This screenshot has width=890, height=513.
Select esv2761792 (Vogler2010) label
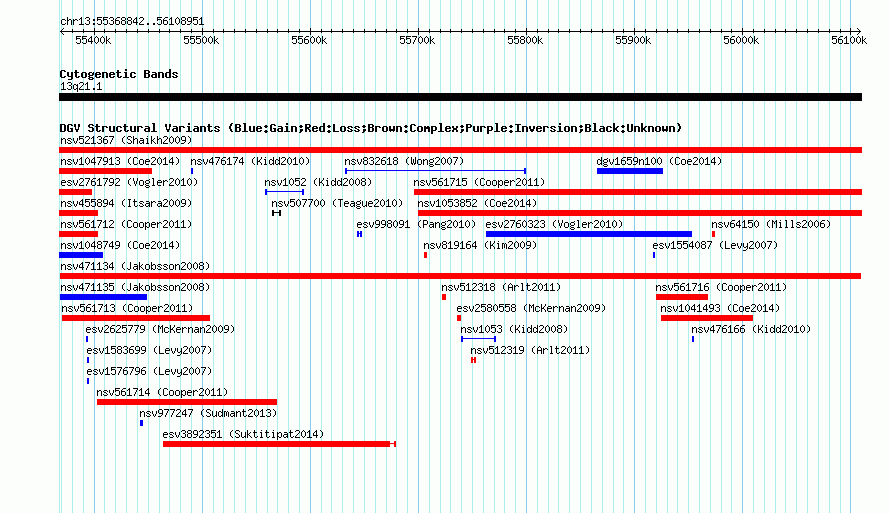coord(129,182)
